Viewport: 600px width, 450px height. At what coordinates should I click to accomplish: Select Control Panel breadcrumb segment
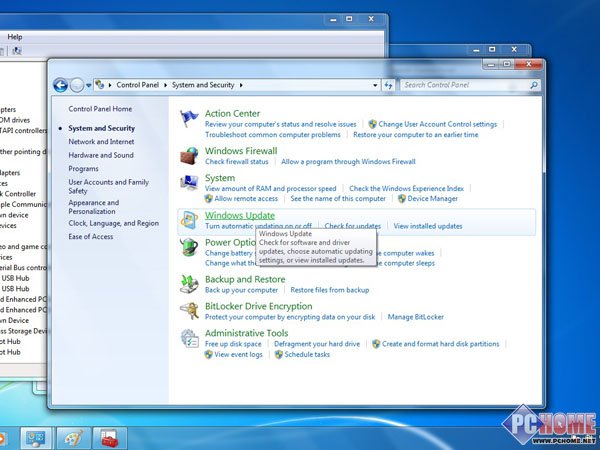coord(137,85)
